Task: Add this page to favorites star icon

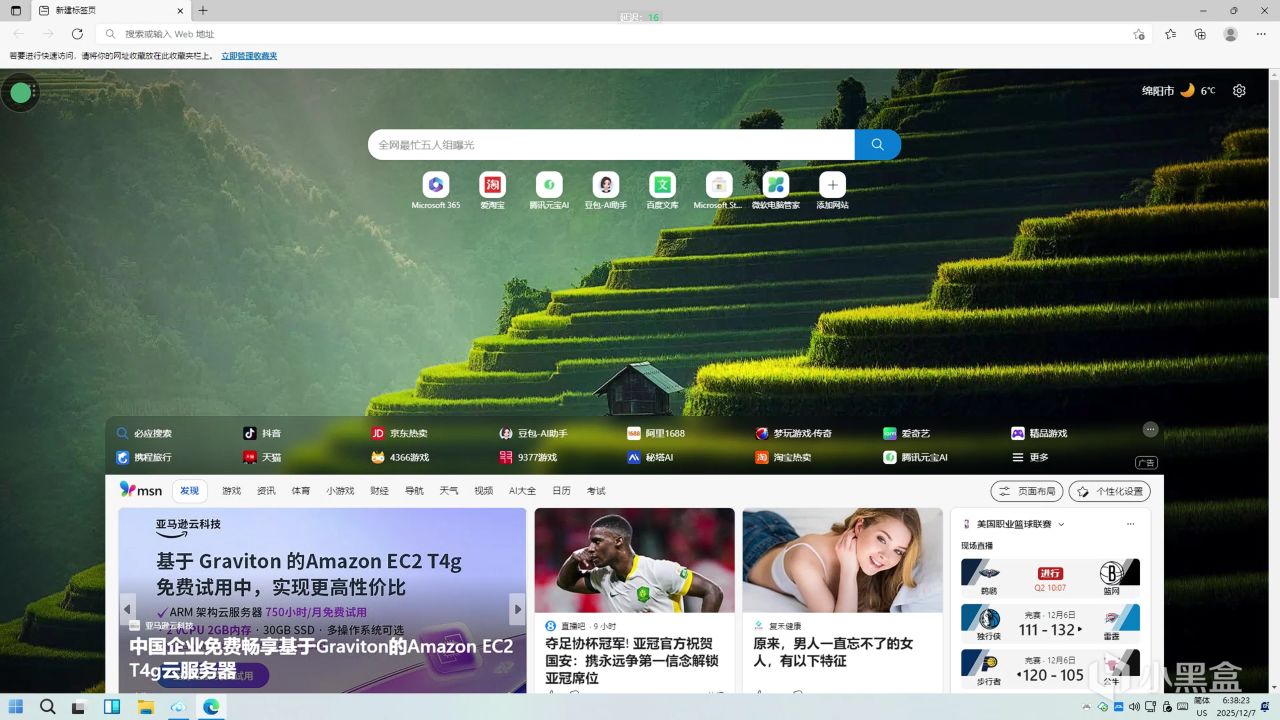Action: click(x=1138, y=34)
